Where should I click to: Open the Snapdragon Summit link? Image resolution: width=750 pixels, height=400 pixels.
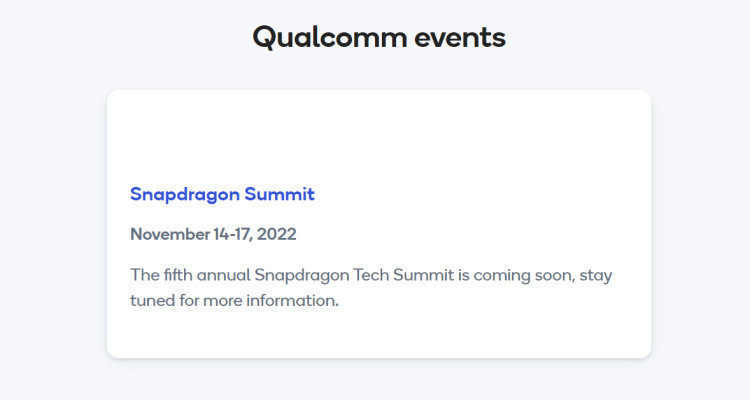point(222,195)
